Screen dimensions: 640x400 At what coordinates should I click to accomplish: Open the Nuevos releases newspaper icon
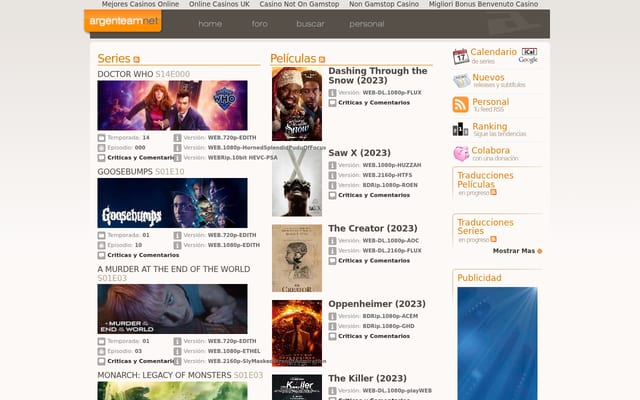[461, 81]
